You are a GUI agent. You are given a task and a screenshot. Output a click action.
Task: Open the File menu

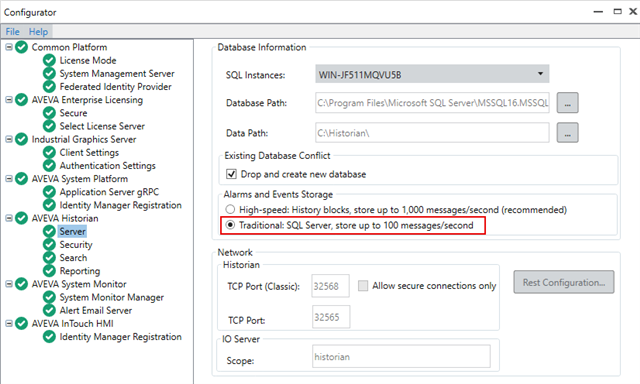tap(12, 32)
